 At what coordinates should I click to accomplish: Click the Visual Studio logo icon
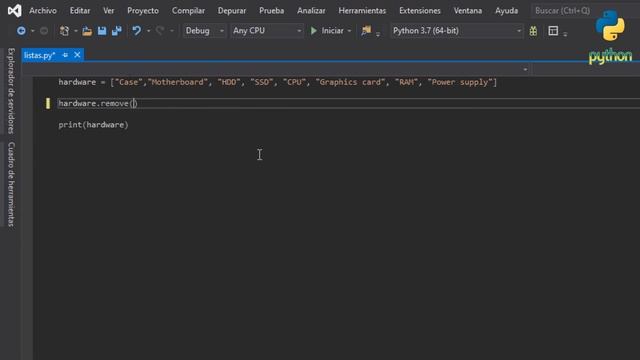14,10
